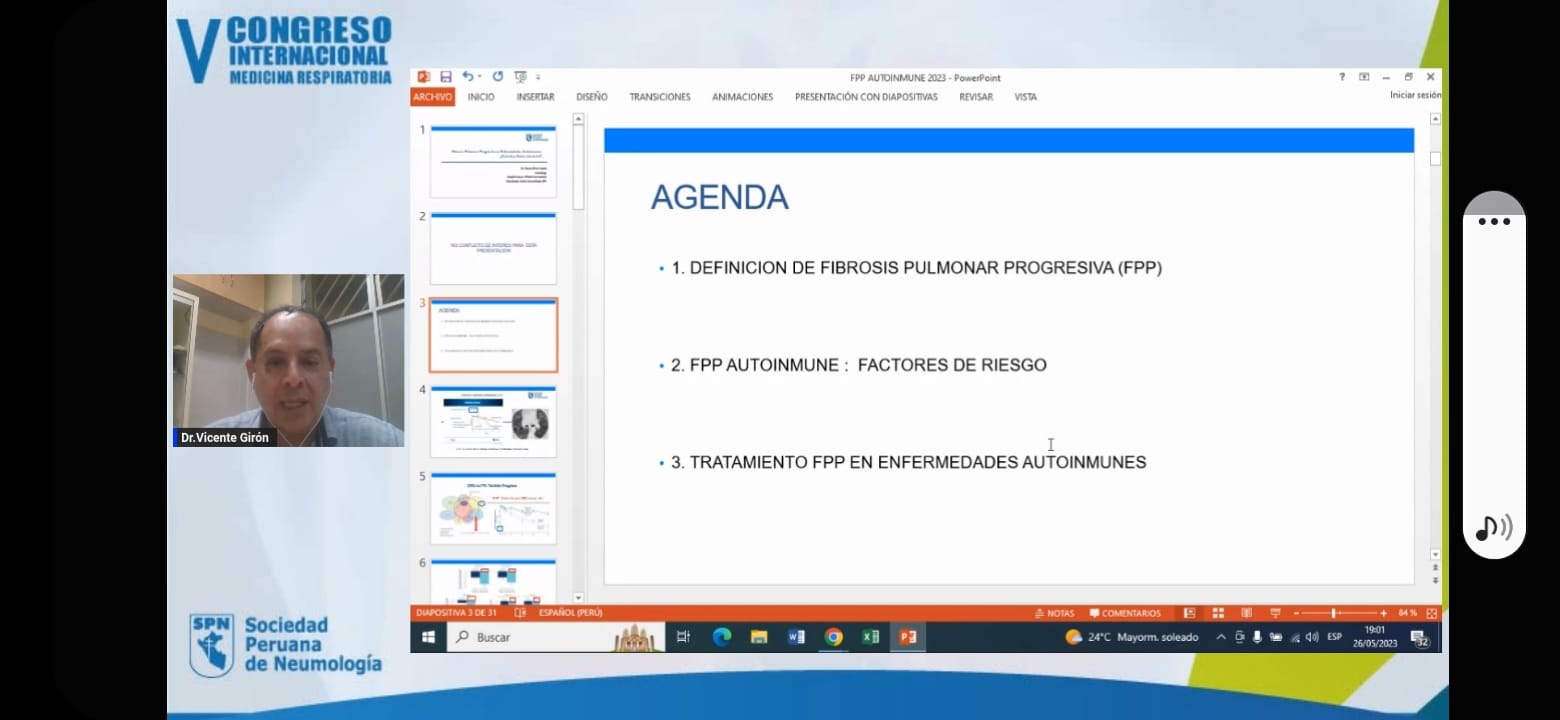Select slide 4 thumbnail in the slide panel
The height and width of the screenshot is (720, 1560).
[x=493, y=422]
